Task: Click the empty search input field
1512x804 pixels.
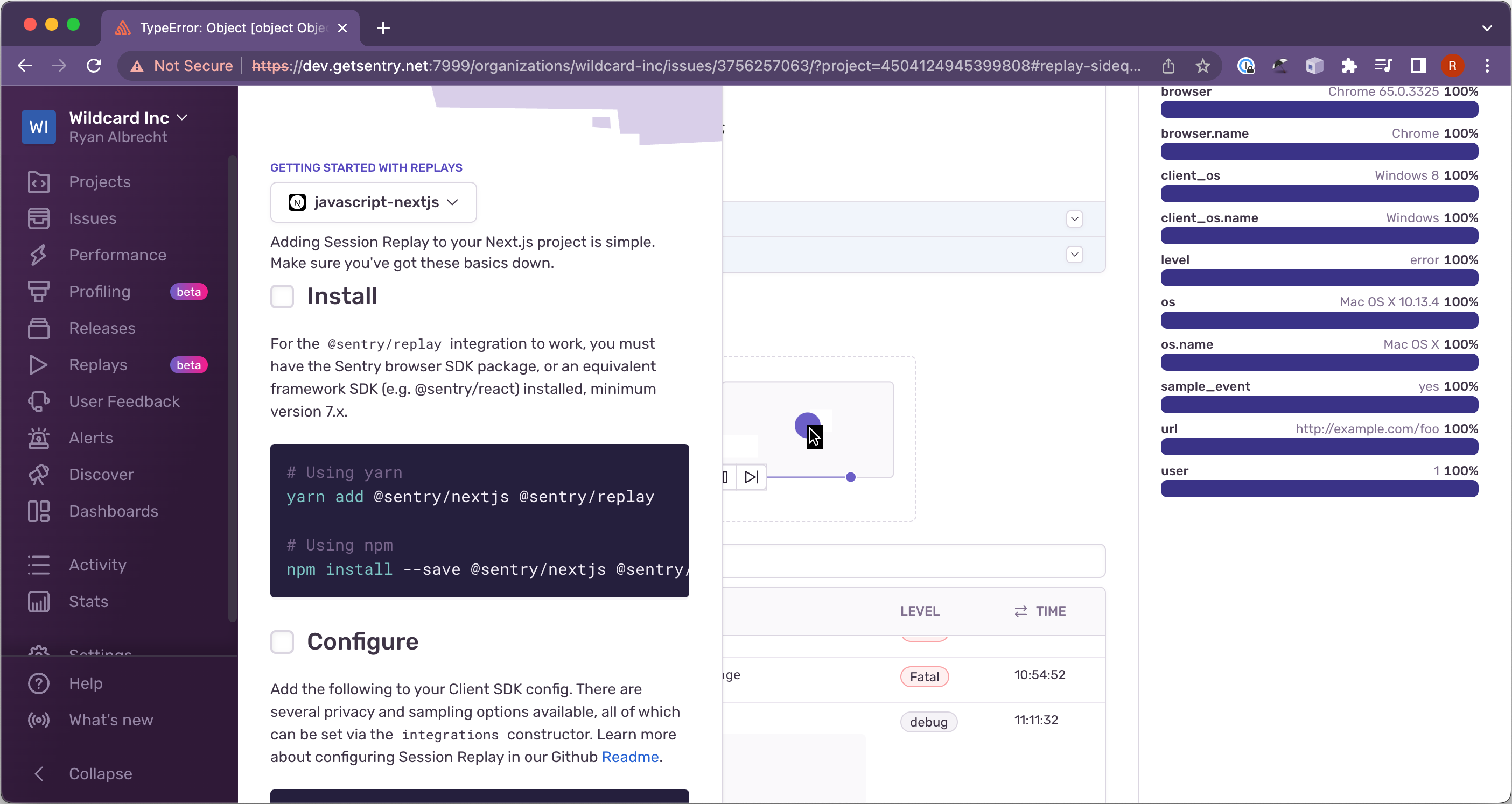Action: pyautogui.click(x=913, y=561)
